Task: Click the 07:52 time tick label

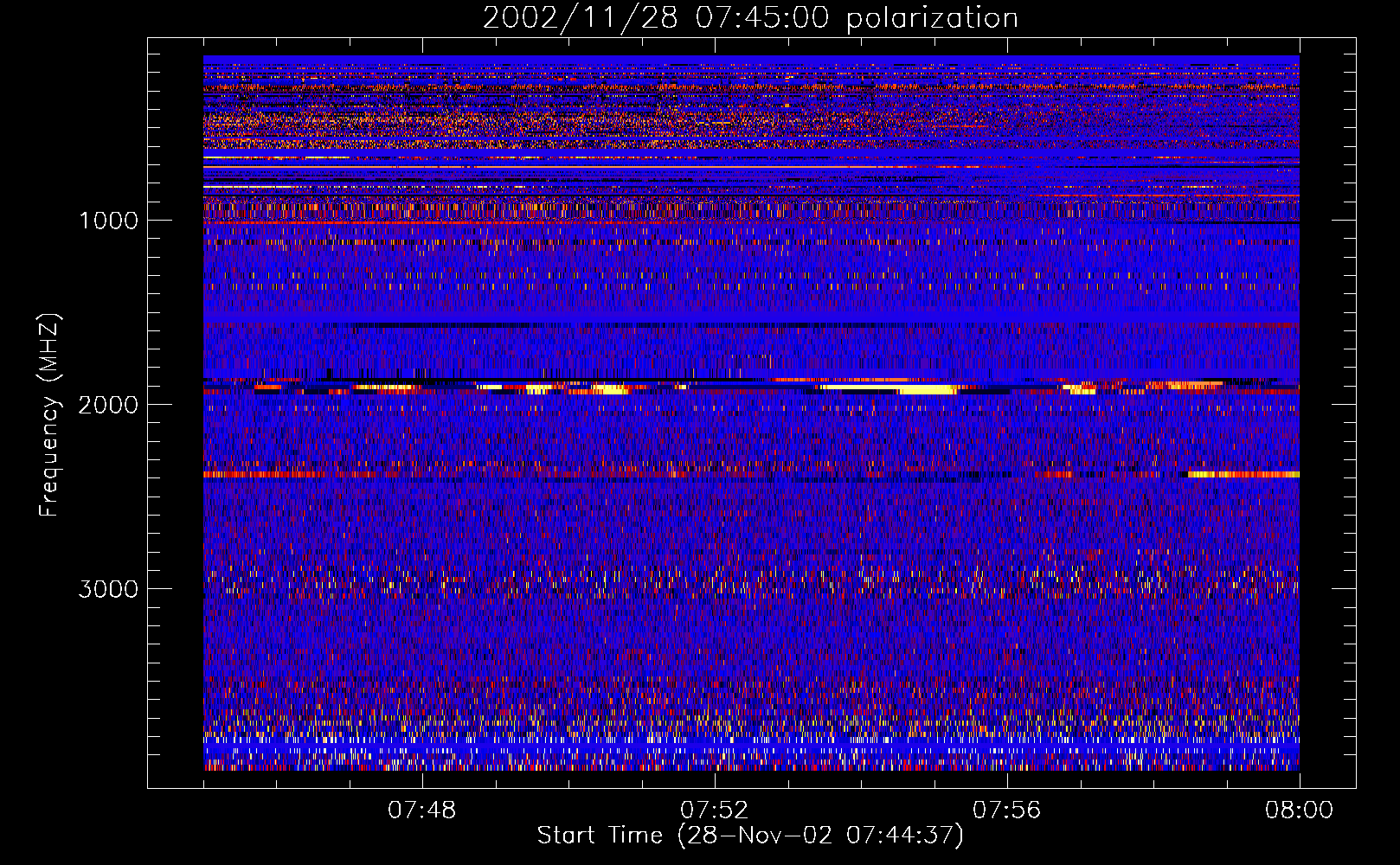Action: click(x=714, y=811)
